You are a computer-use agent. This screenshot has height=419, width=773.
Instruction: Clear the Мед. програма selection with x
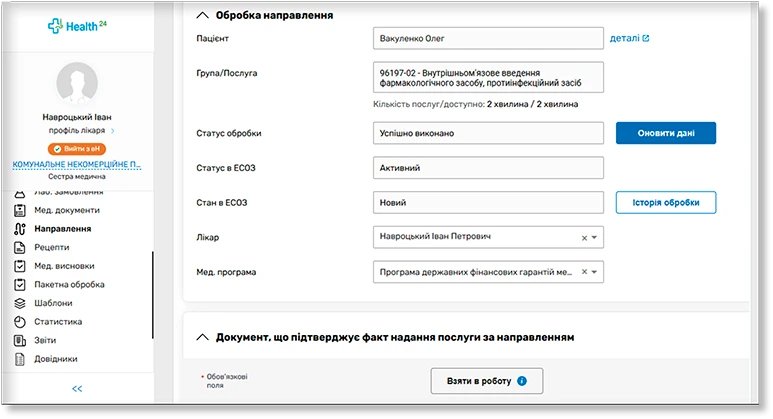coord(584,272)
